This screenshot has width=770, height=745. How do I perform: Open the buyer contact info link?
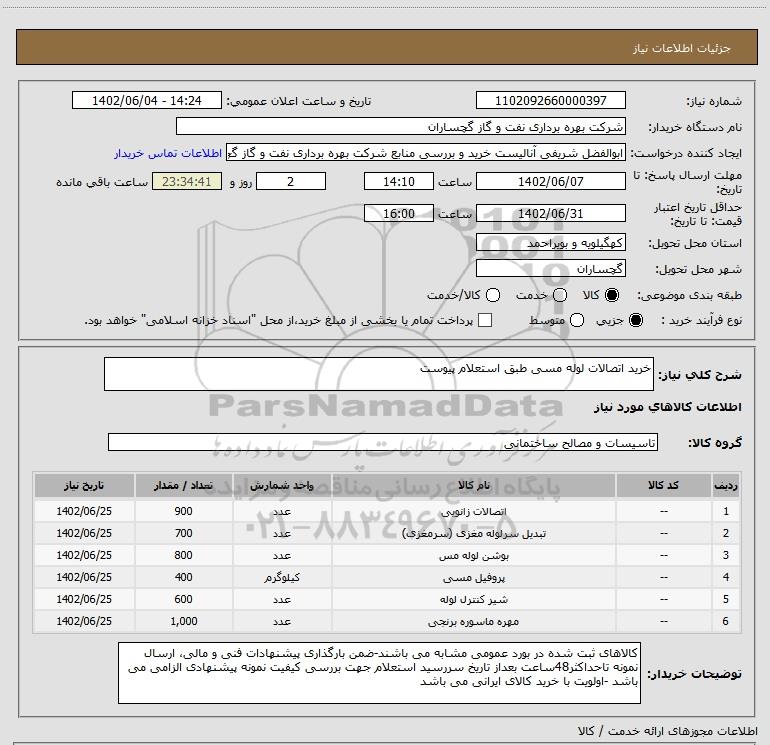pos(168,153)
